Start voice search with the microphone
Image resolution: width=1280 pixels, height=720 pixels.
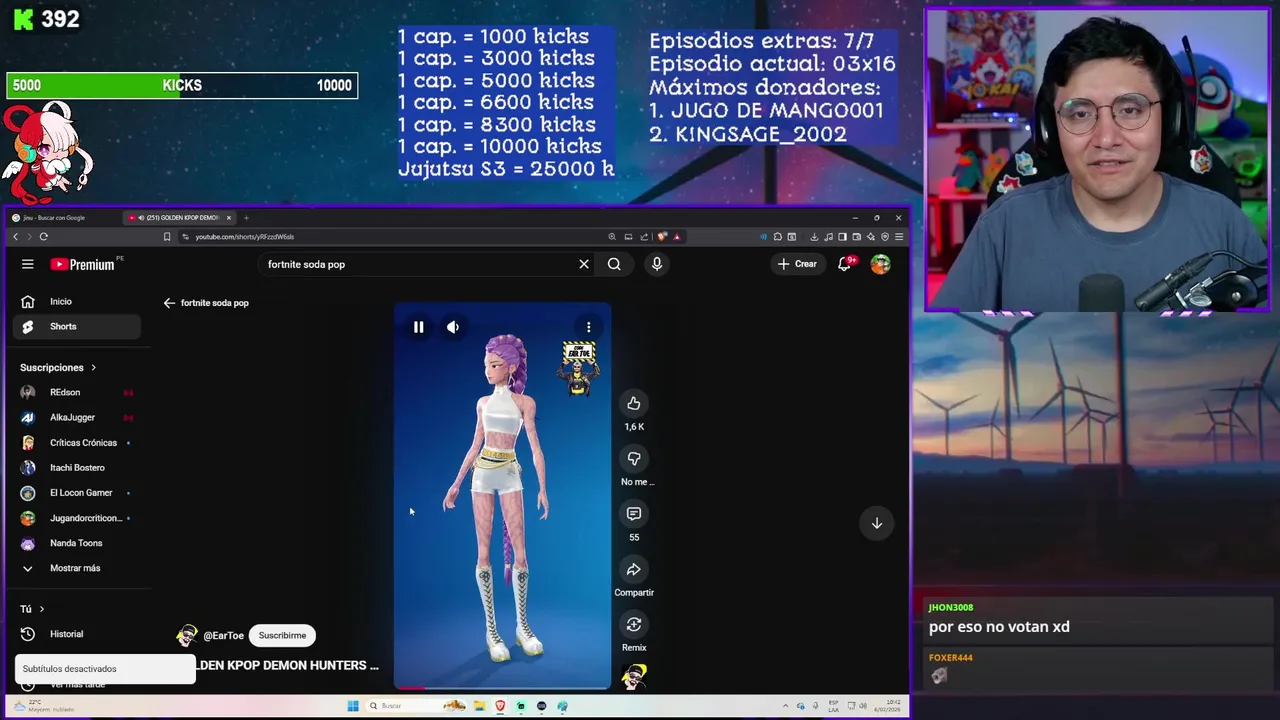[x=657, y=264]
